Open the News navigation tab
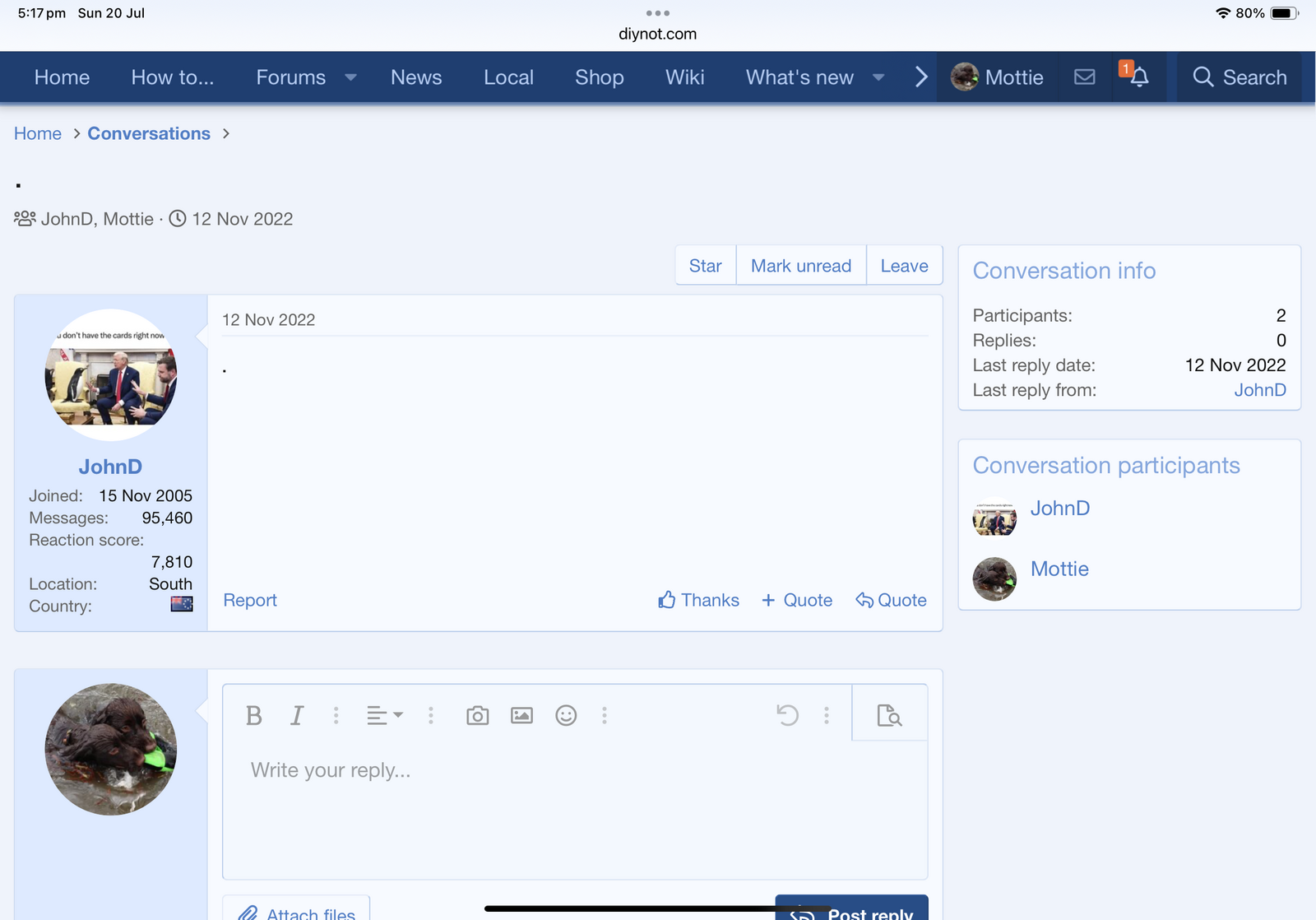1316x920 pixels. [416, 77]
